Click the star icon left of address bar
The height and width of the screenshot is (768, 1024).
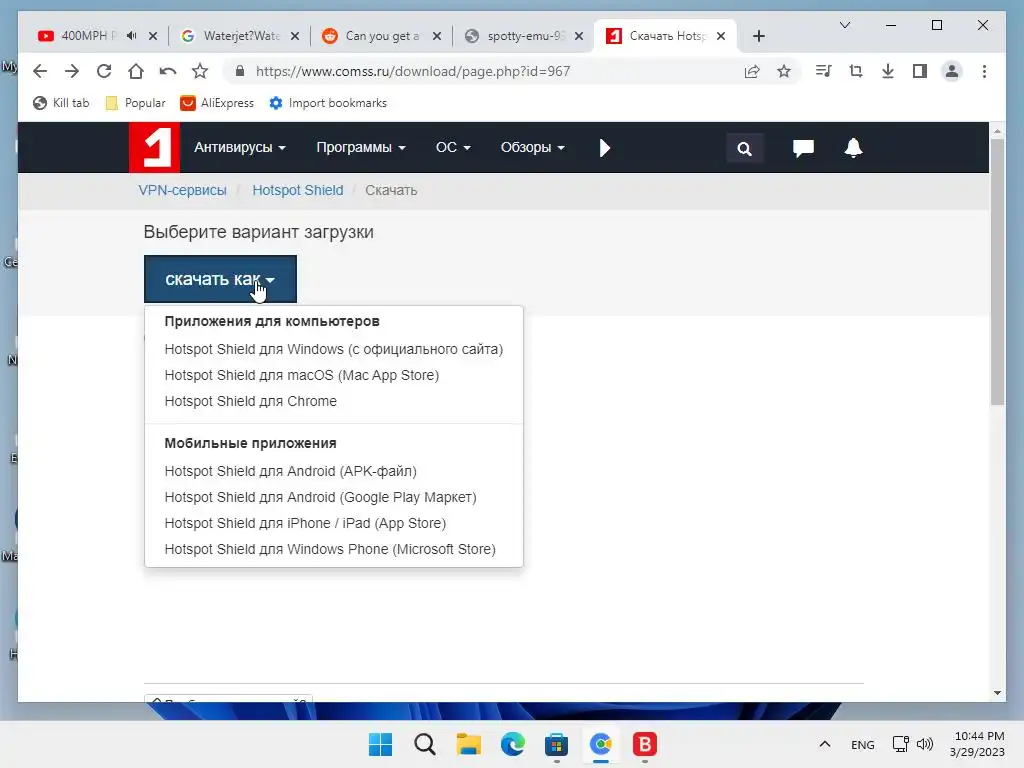tap(200, 71)
